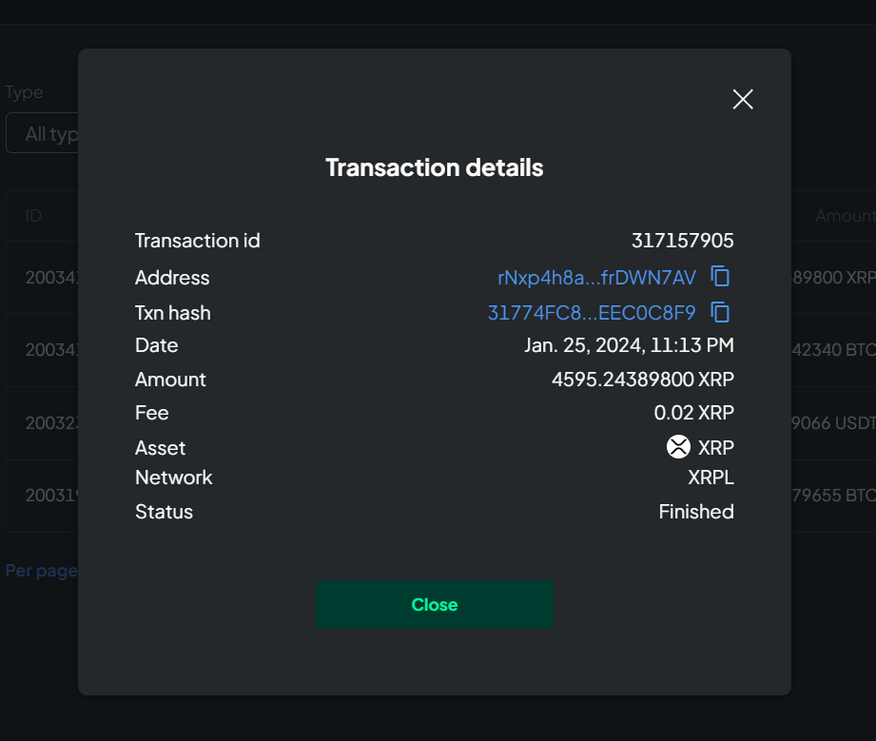The image size is (876, 741).
Task: Open the rNxp4h8a...frDWN7AV address link
Action: click(x=596, y=277)
